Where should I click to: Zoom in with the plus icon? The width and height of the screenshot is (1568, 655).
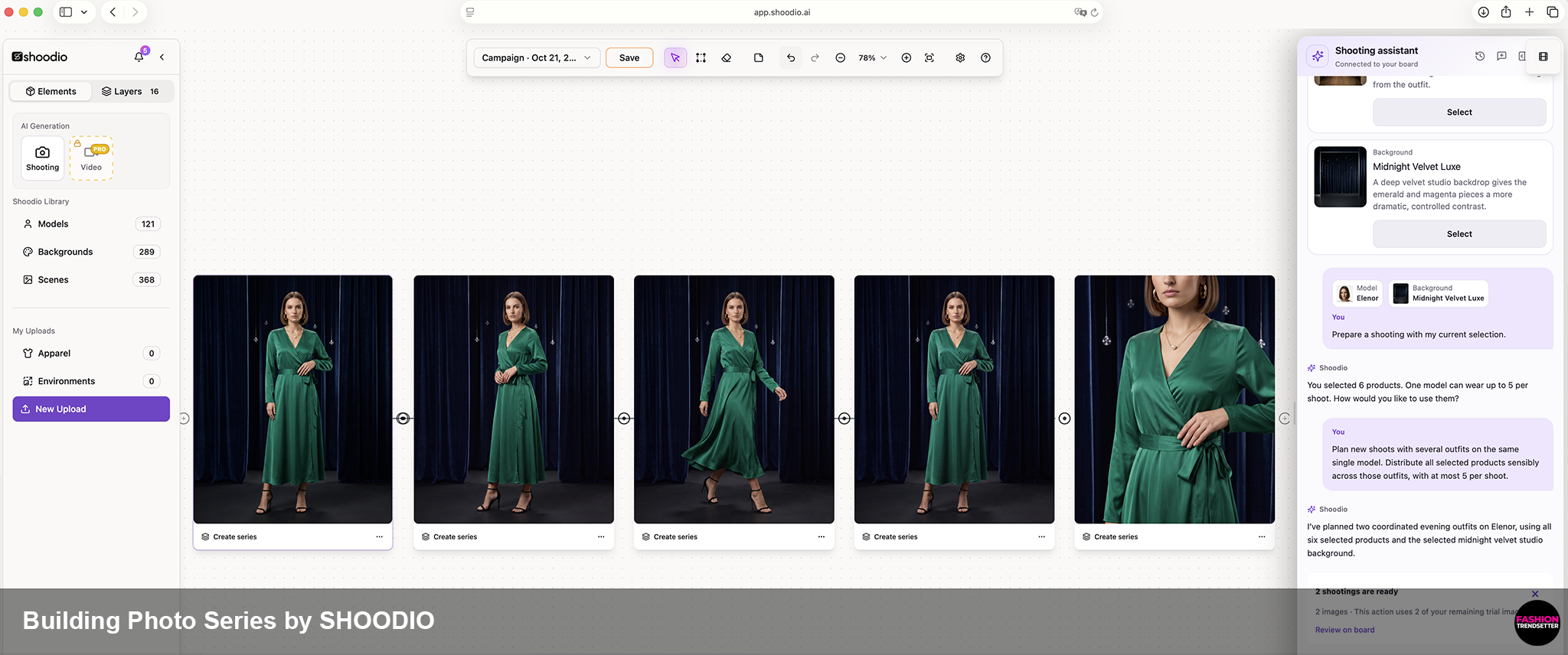point(906,57)
